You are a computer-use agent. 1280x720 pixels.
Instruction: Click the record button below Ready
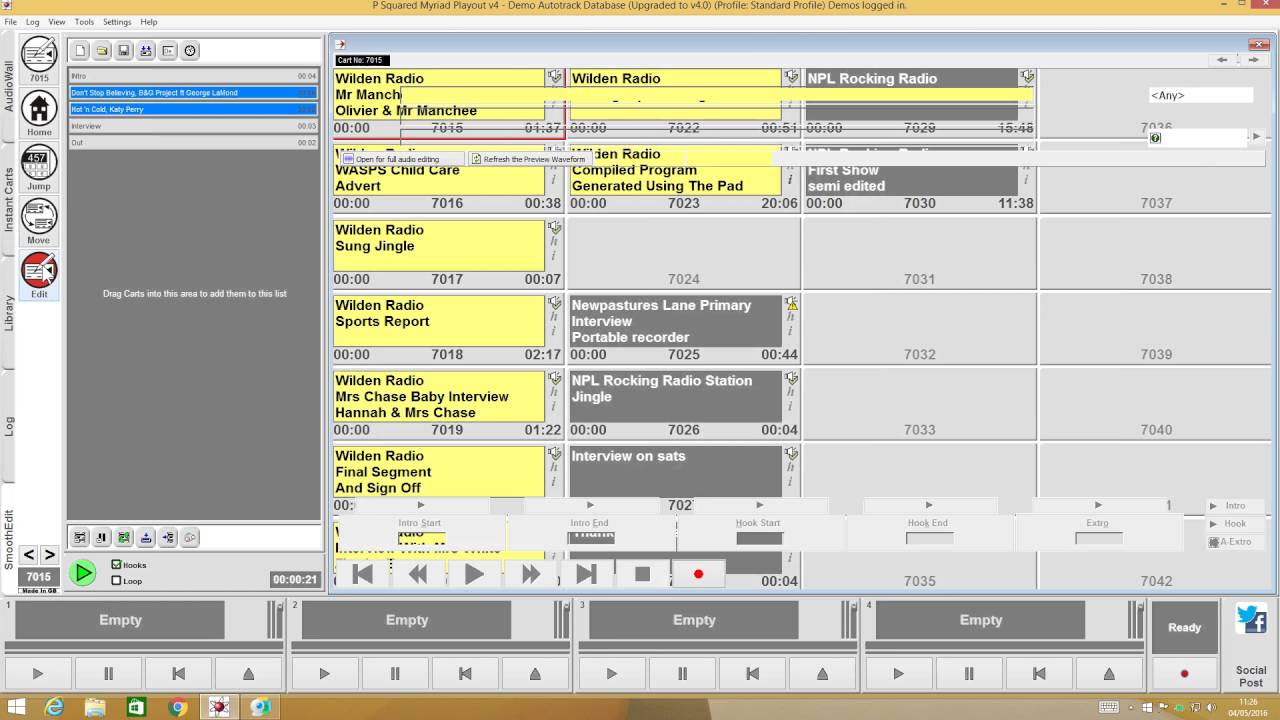click(x=1184, y=674)
